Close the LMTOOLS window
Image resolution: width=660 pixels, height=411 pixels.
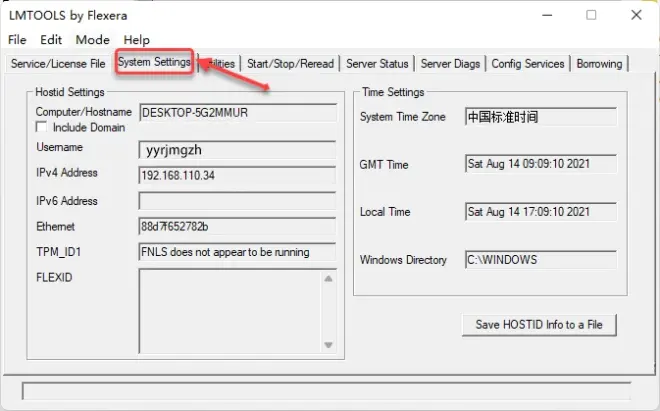click(x=636, y=15)
